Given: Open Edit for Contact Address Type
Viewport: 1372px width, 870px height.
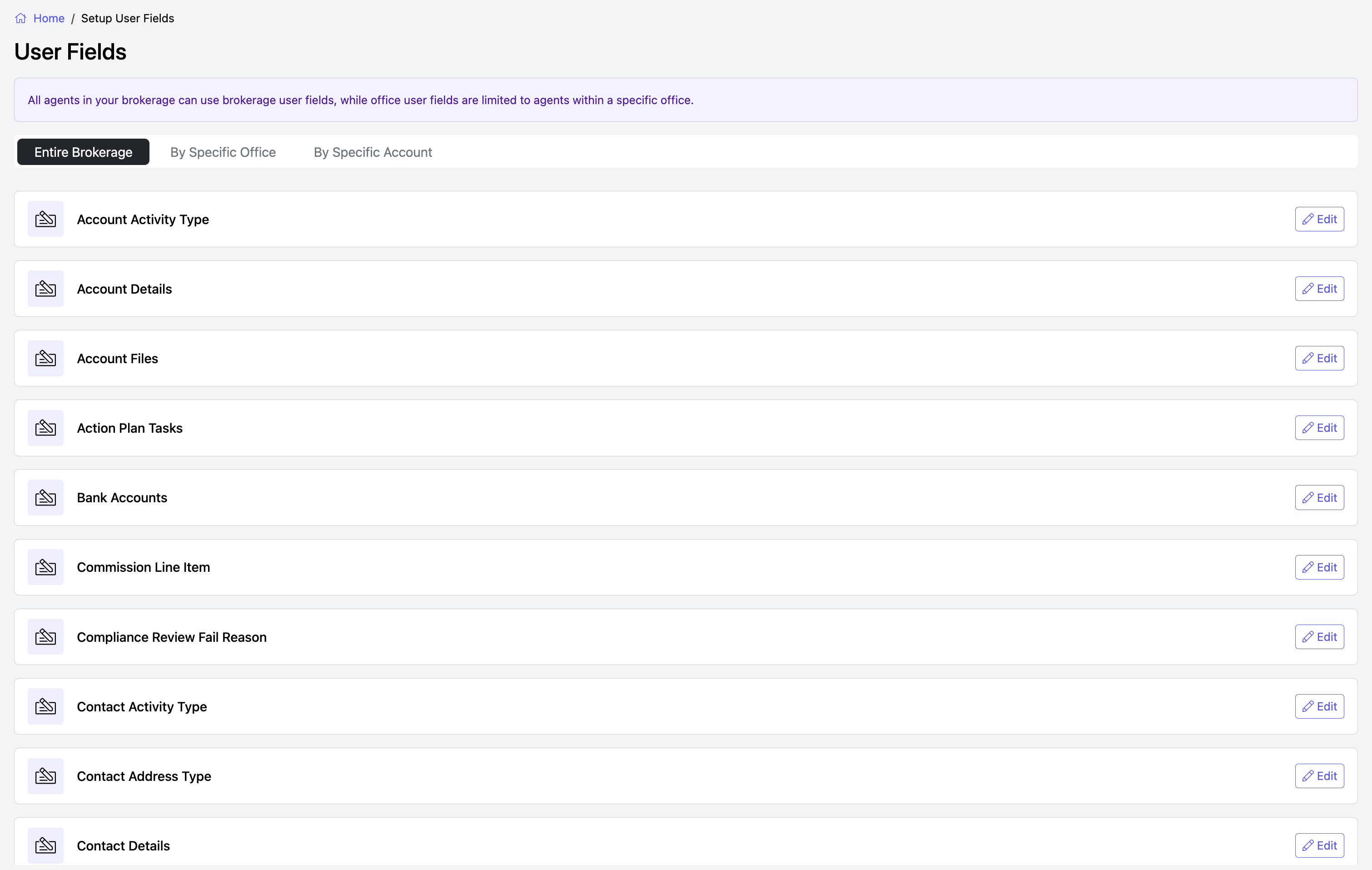Looking at the screenshot, I should coord(1319,776).
